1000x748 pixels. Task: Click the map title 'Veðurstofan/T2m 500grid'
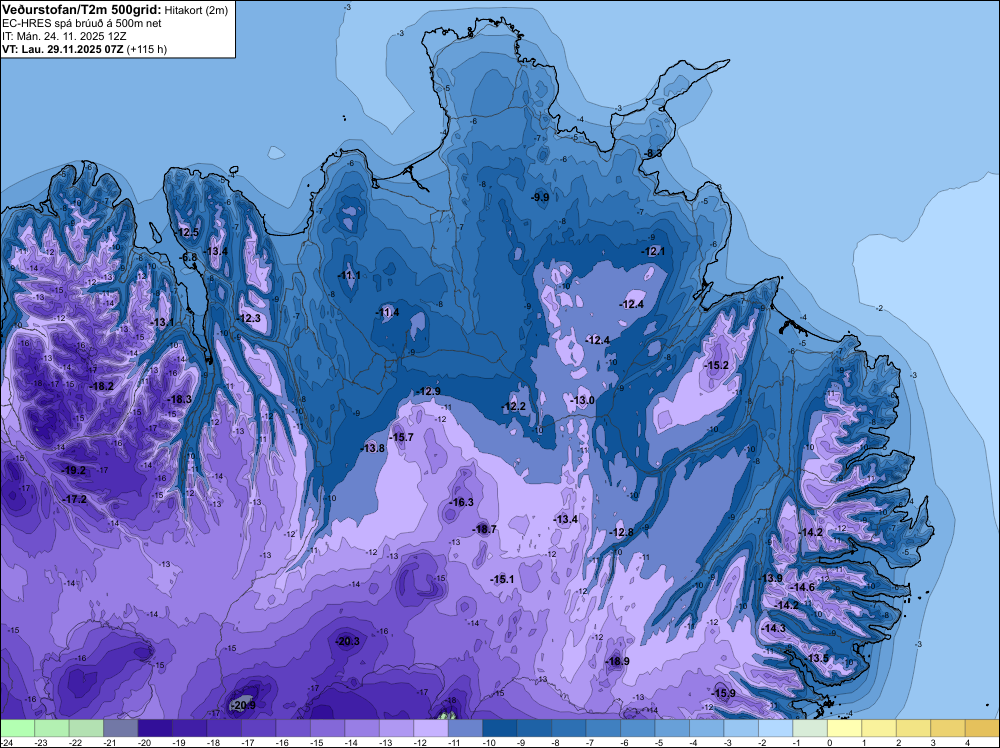point(81,10)
